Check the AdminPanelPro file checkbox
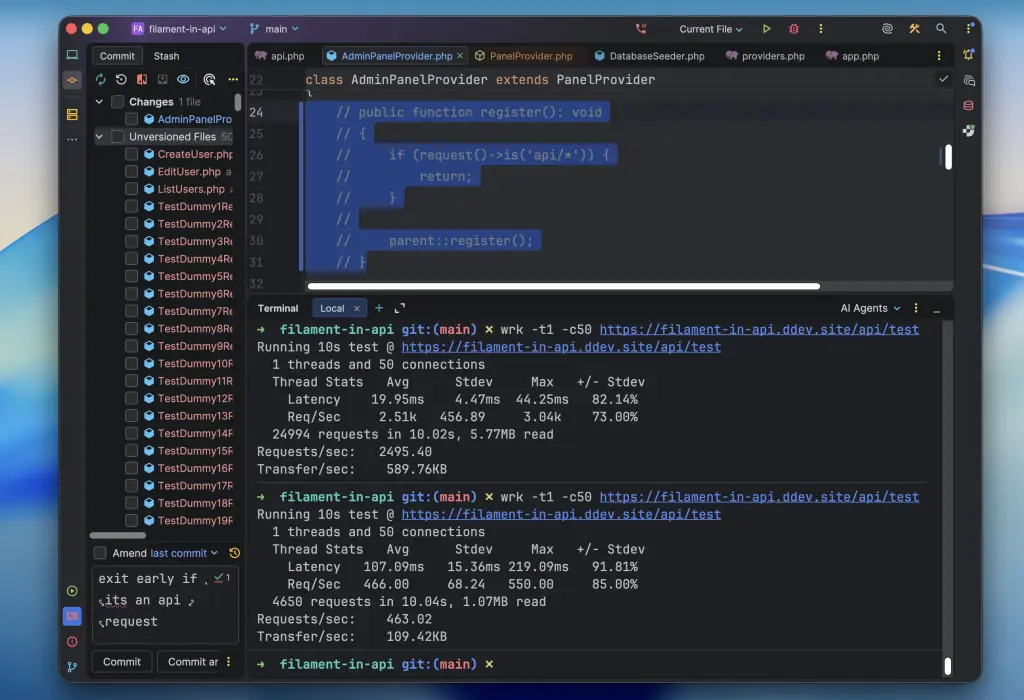This screenshot has height=700, width=1024. (131, 119)
